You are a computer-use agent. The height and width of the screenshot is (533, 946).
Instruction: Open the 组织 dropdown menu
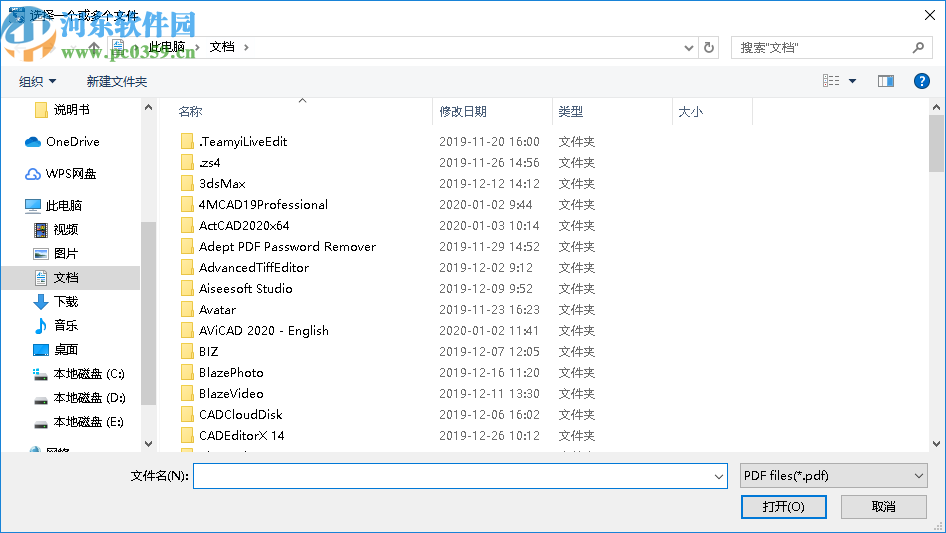tap(37, 81)
